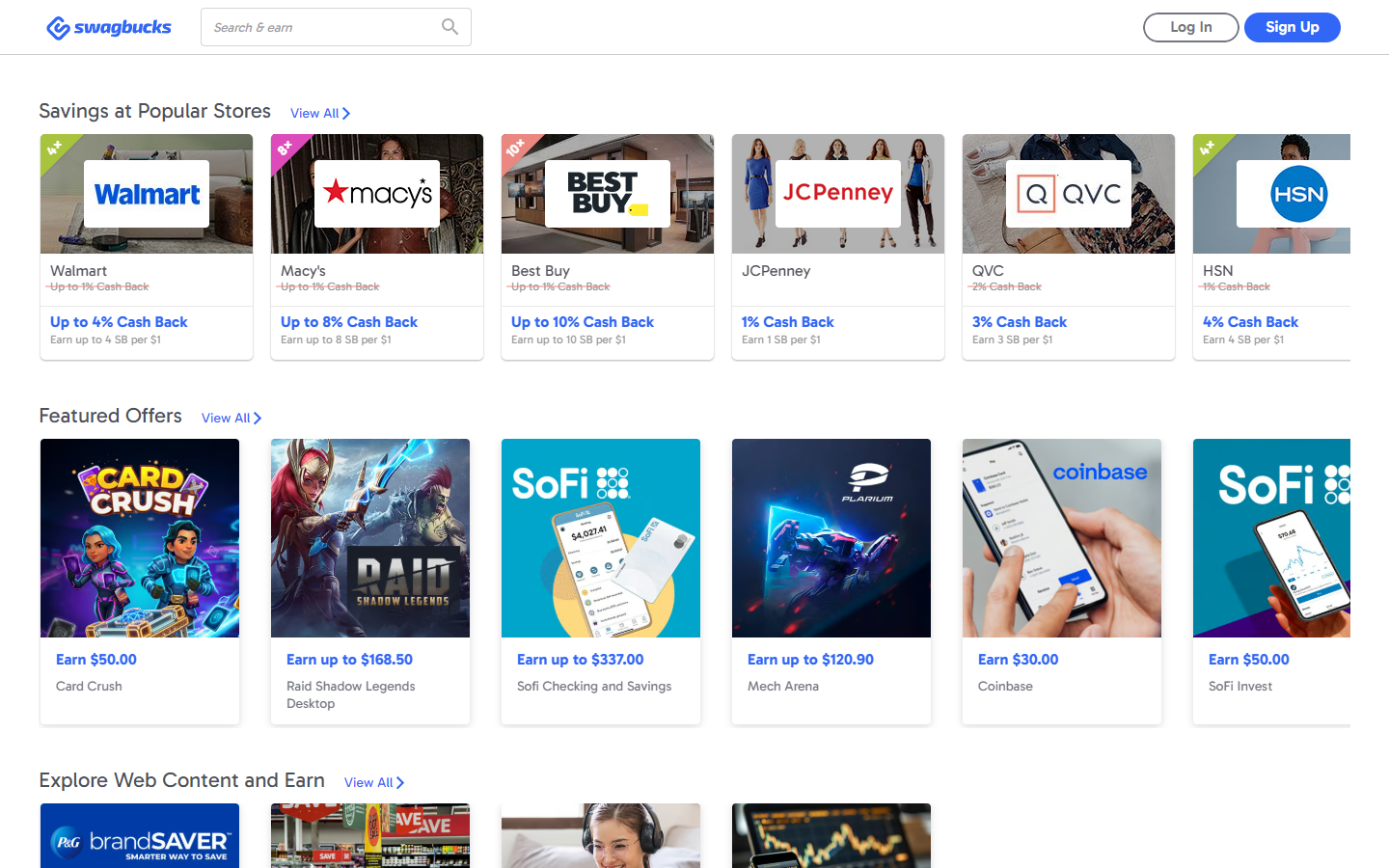Open the QVC logo tile
The width and height of the screenshot is (1389, 868).
coord(1069,194)
